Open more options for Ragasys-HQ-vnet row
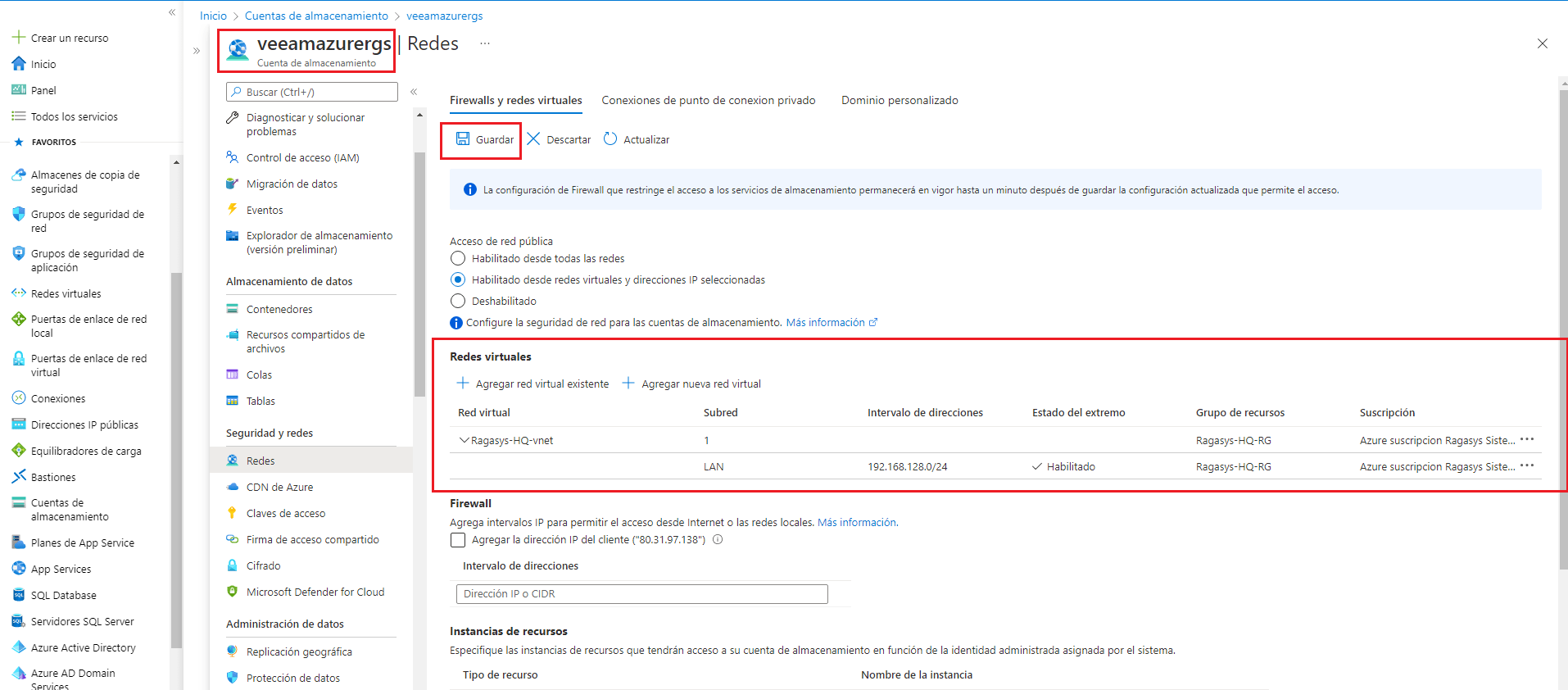The width and height of the screenshot is (1568, 690). 1527,439
